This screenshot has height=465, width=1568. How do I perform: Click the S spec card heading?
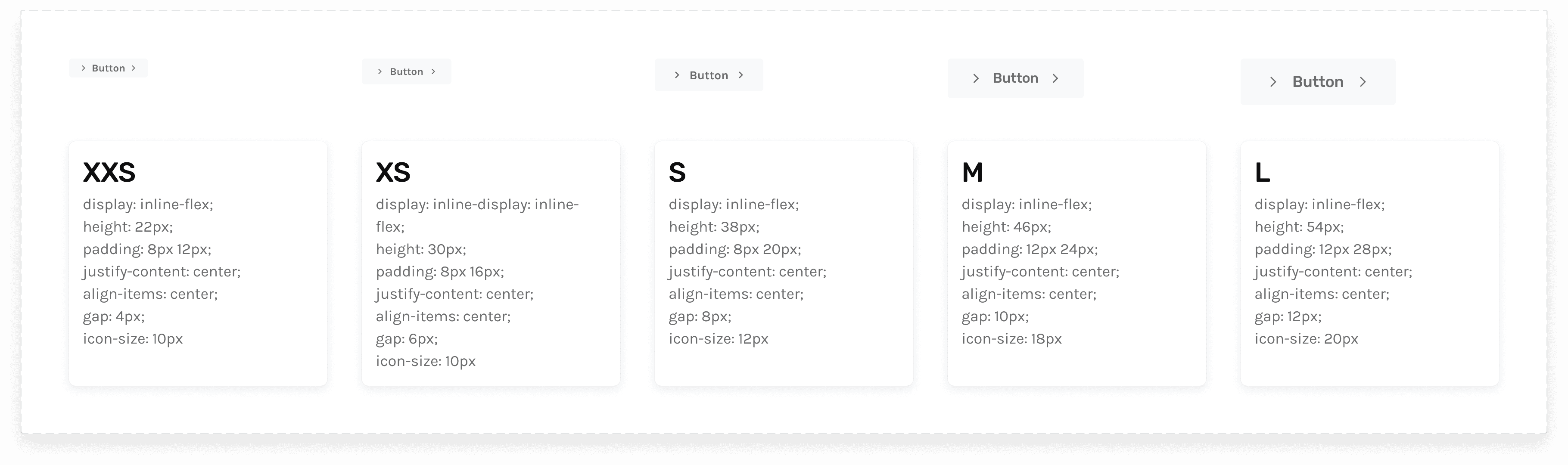(x=677, y=172)
